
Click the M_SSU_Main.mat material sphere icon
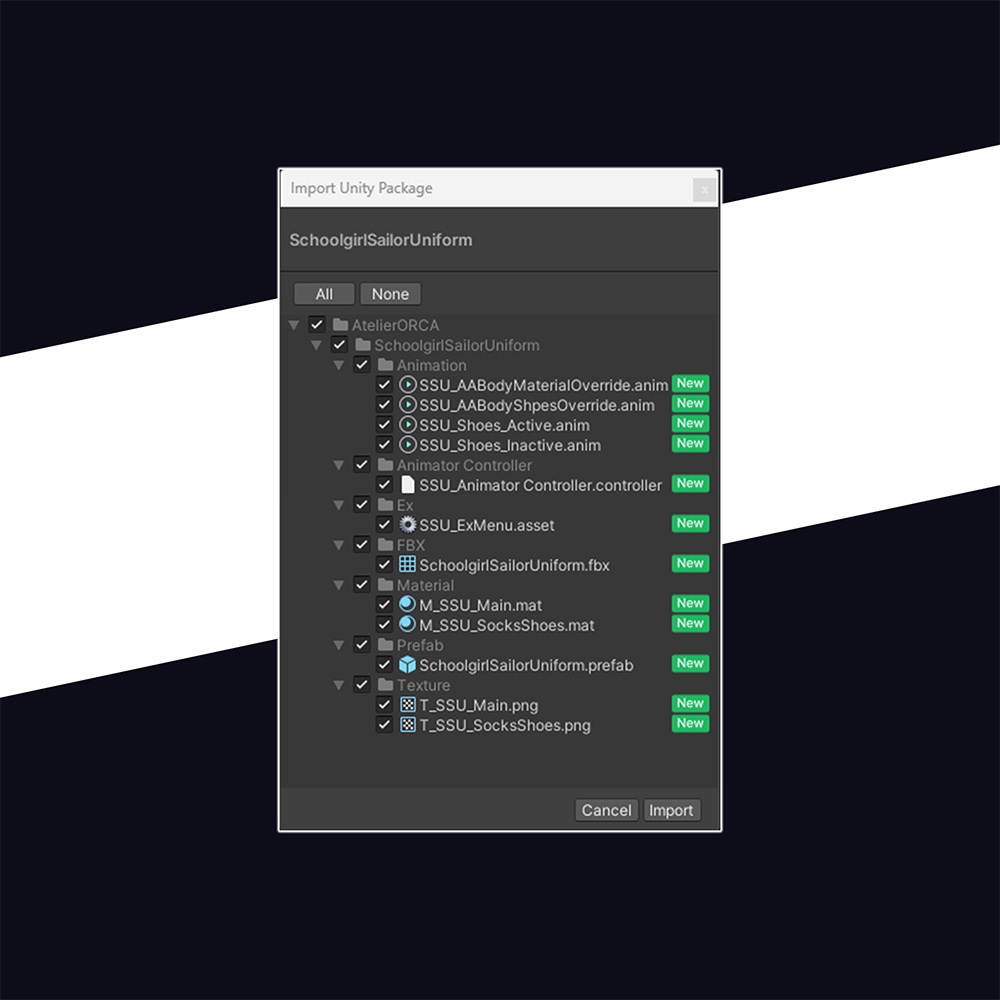point(408,604)
